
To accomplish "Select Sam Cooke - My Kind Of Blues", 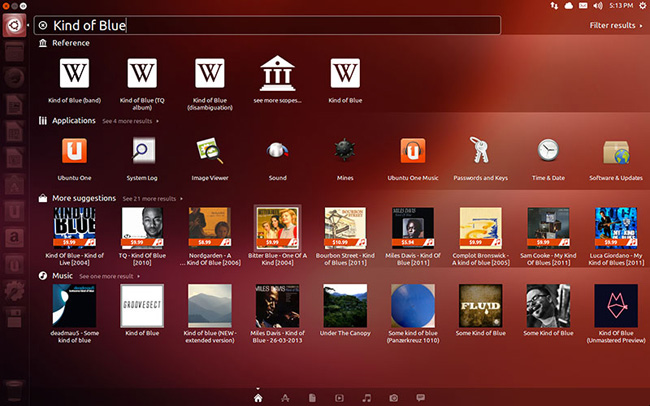I will tap(548, 227).
